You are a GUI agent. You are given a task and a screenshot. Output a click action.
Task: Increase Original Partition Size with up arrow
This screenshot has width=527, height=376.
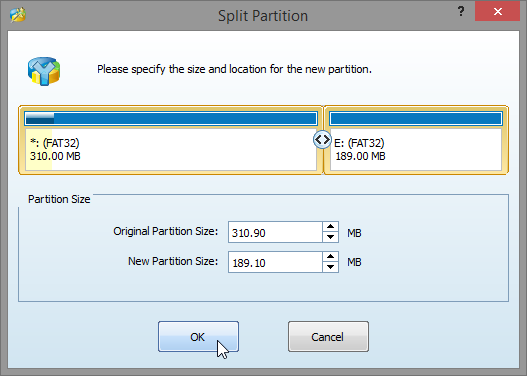click(330, 226)
